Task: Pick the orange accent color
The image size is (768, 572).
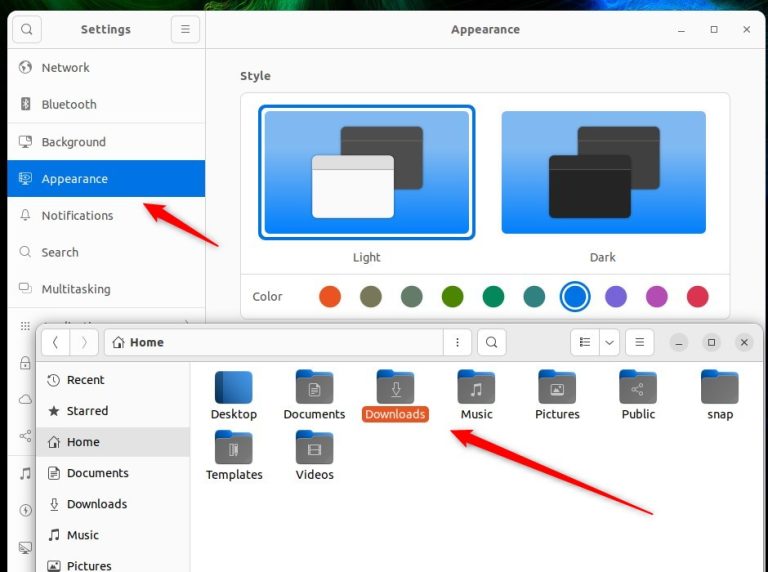Action: coord(330,297)
